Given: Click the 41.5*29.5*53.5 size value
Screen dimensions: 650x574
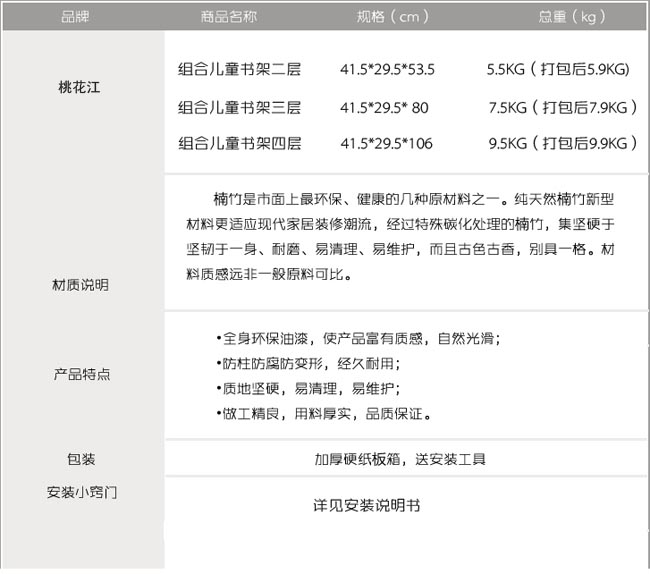Looking at the screenshot, I should 387,70.
